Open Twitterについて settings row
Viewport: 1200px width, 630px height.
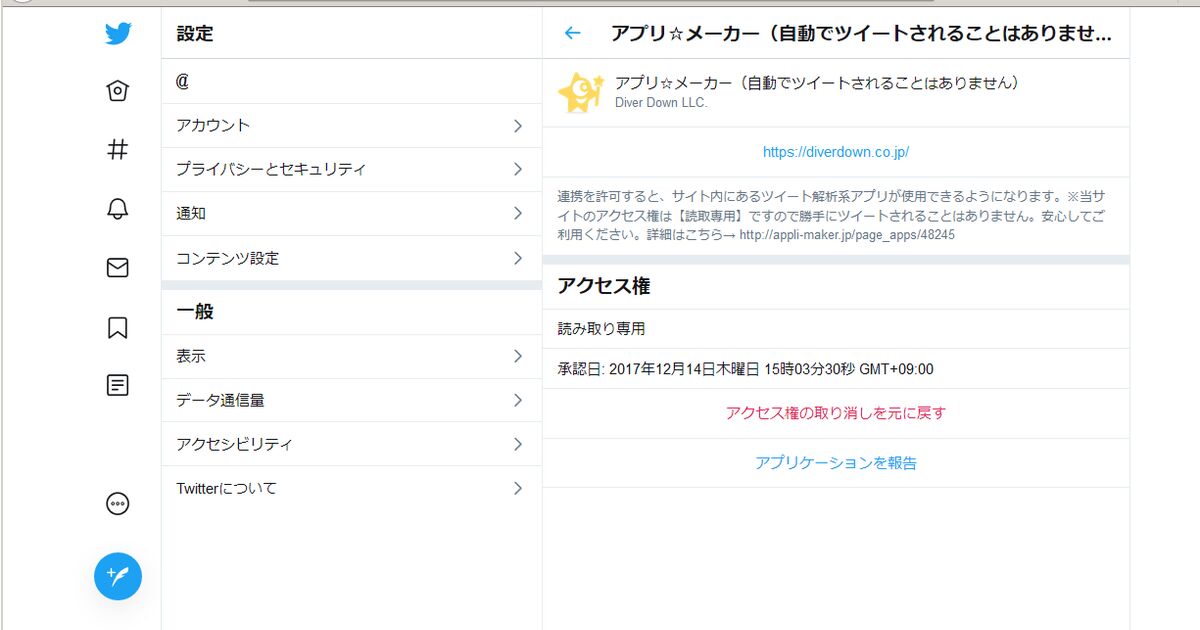tap(351, 488)
